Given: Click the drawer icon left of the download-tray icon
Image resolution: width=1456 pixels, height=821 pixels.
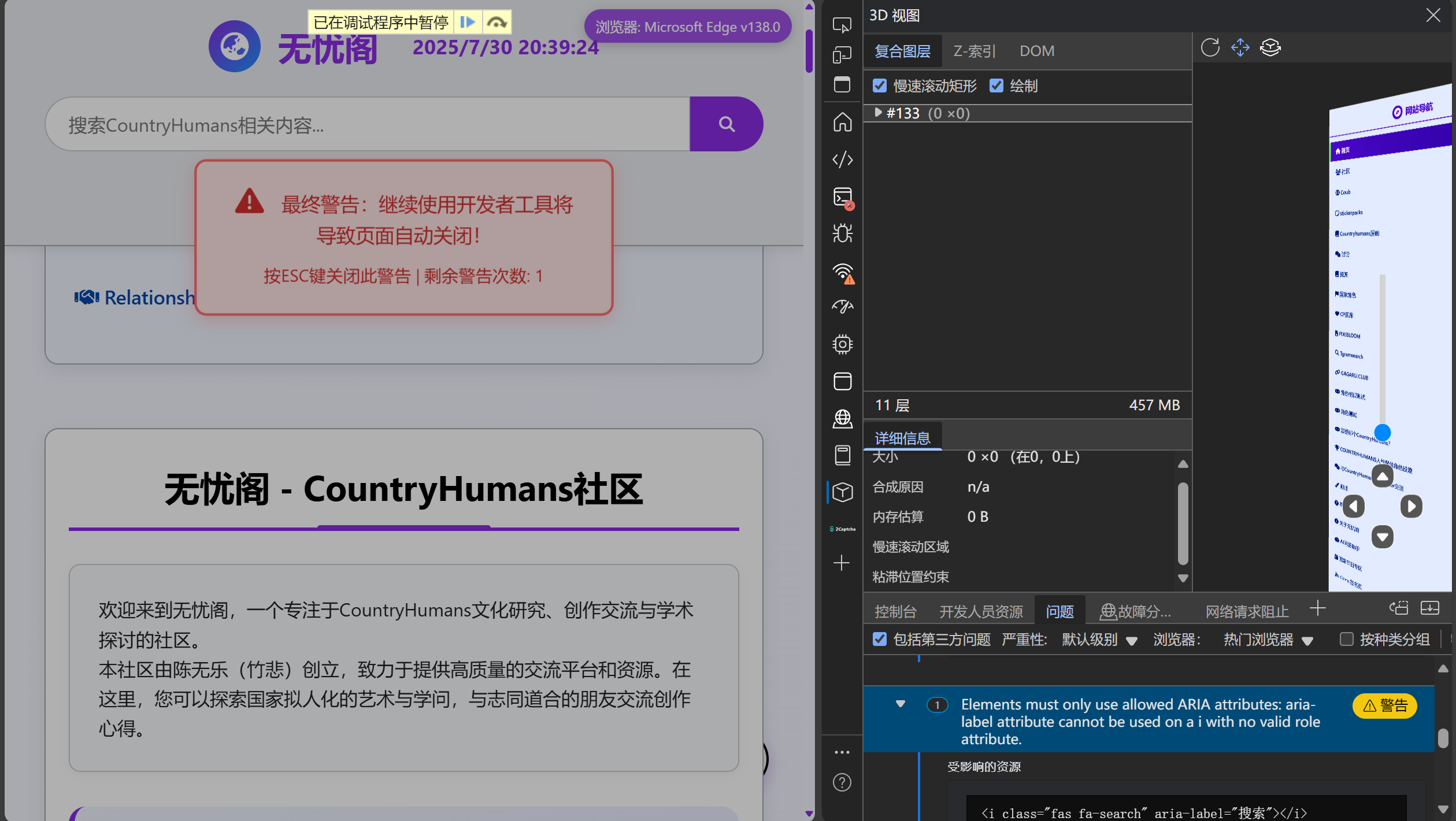Looking at the screenshot, I should pyautogui.click(x=1399, y=608).
